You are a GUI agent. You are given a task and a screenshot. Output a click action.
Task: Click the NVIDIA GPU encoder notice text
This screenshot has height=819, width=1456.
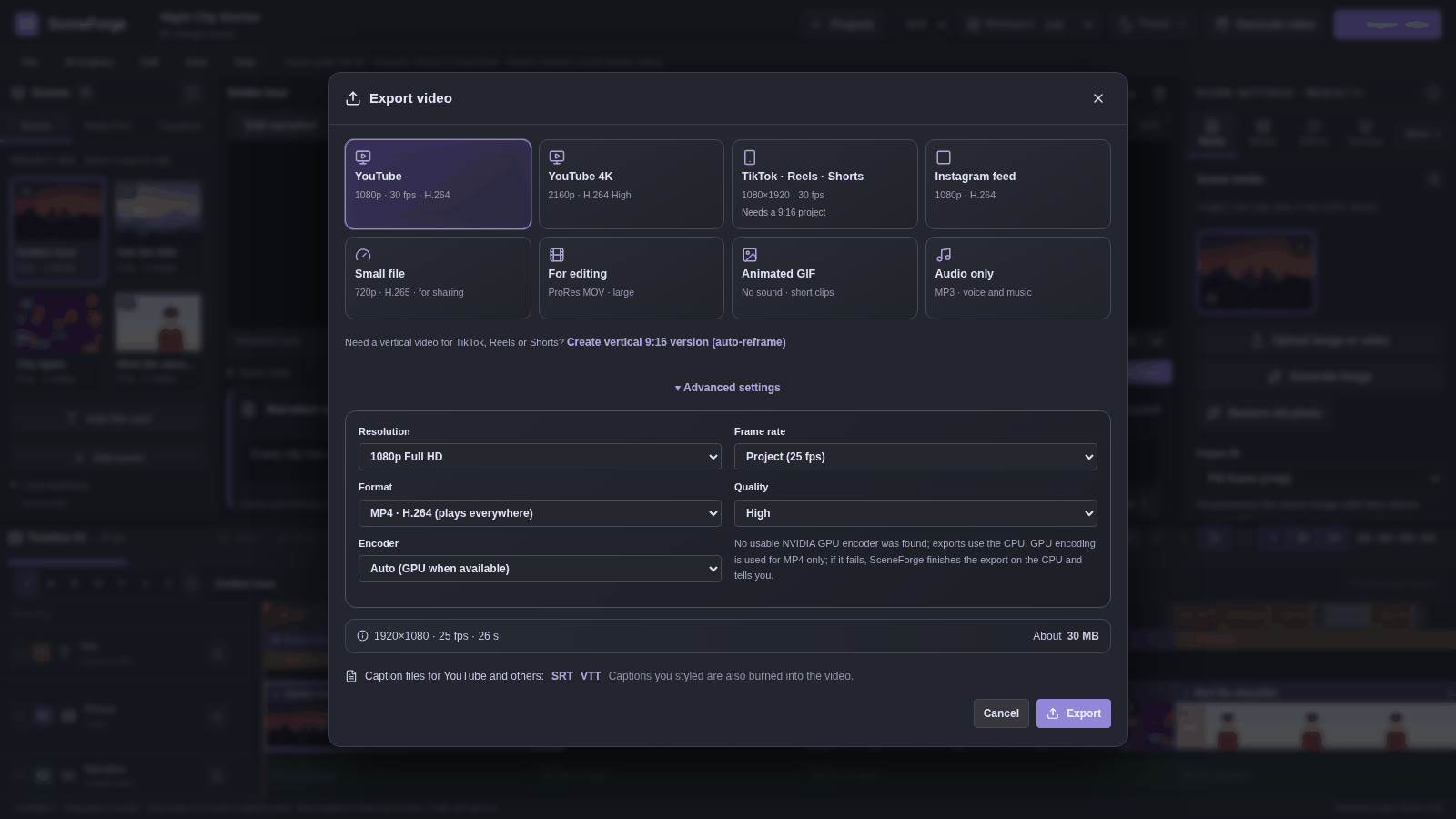point(915,560)
